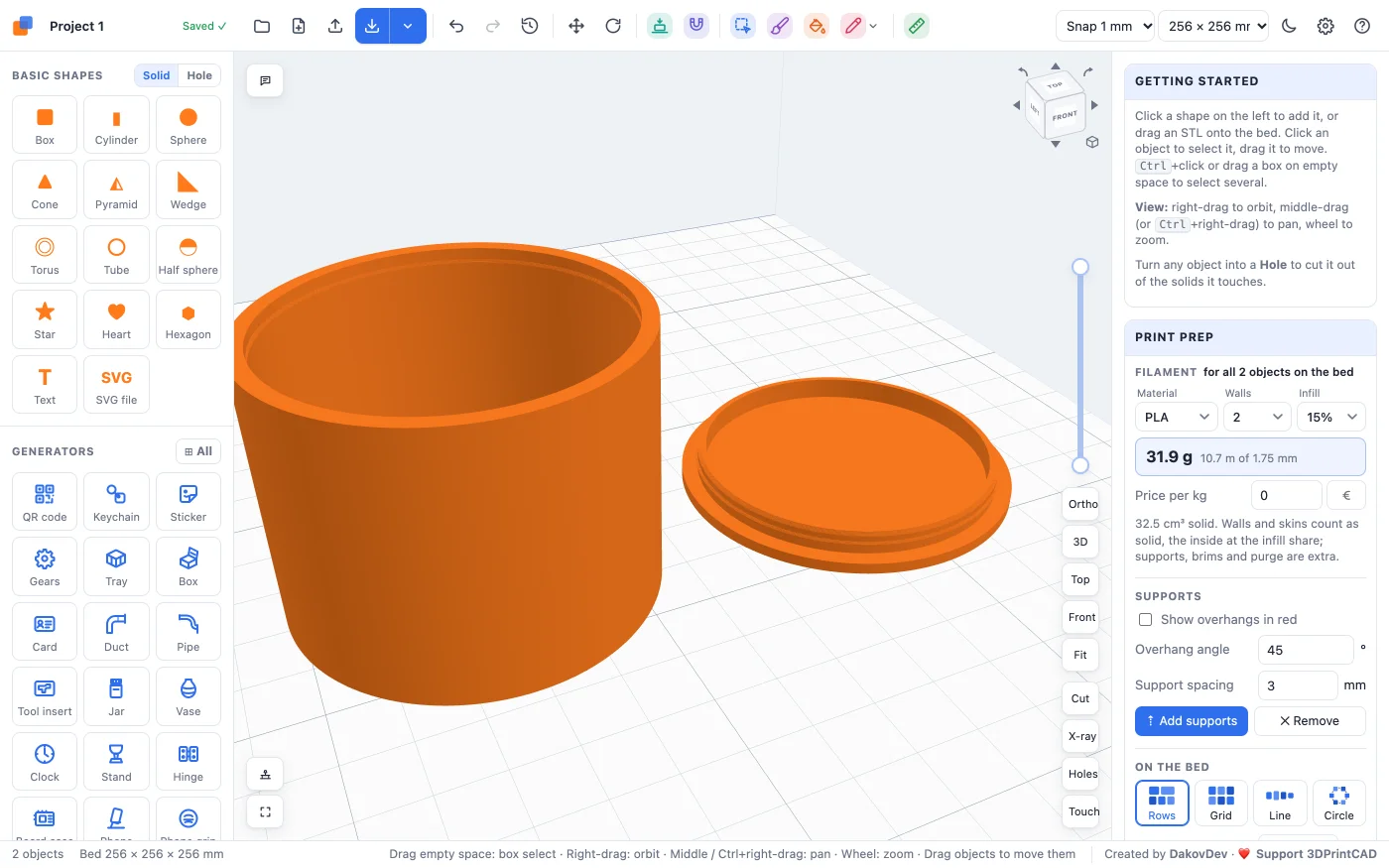Open the DakovDev creator link

pos(1199,854)
